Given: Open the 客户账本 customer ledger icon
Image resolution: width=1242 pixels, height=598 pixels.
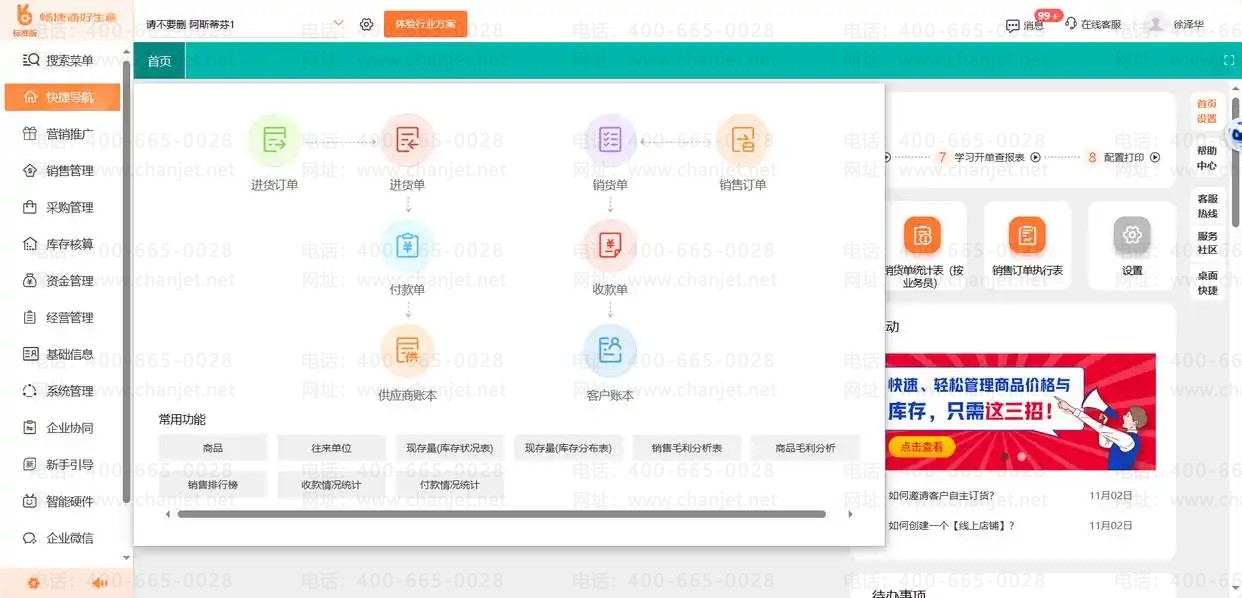Looking at the screenshot, I should click(x=610, y=351).
